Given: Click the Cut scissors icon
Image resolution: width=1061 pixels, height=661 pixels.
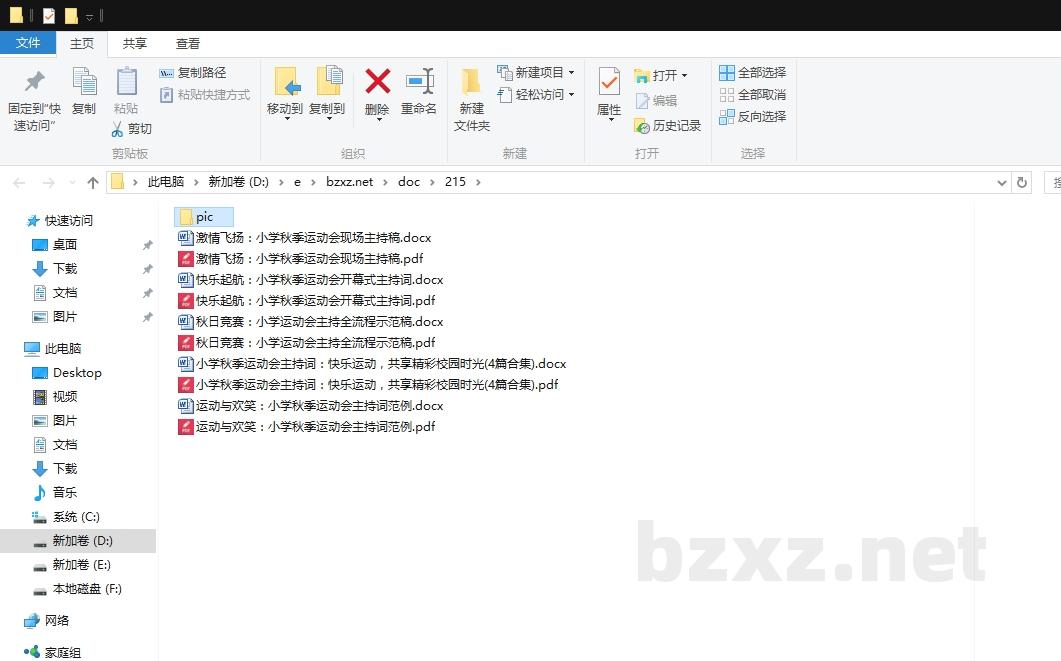Looking at the screenshot, I should pos(117,129).
